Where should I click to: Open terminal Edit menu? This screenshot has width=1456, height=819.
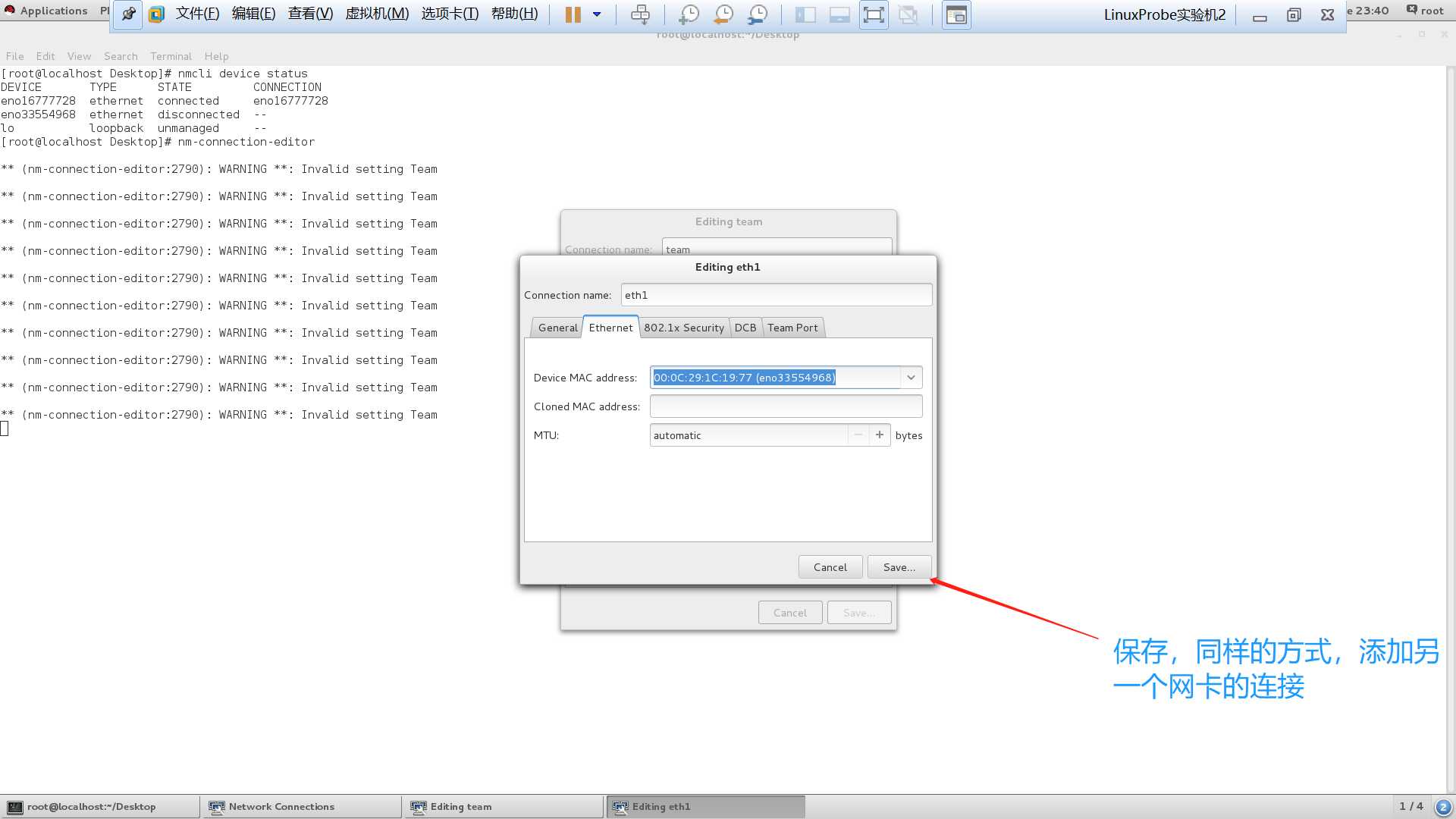(45, 56)
